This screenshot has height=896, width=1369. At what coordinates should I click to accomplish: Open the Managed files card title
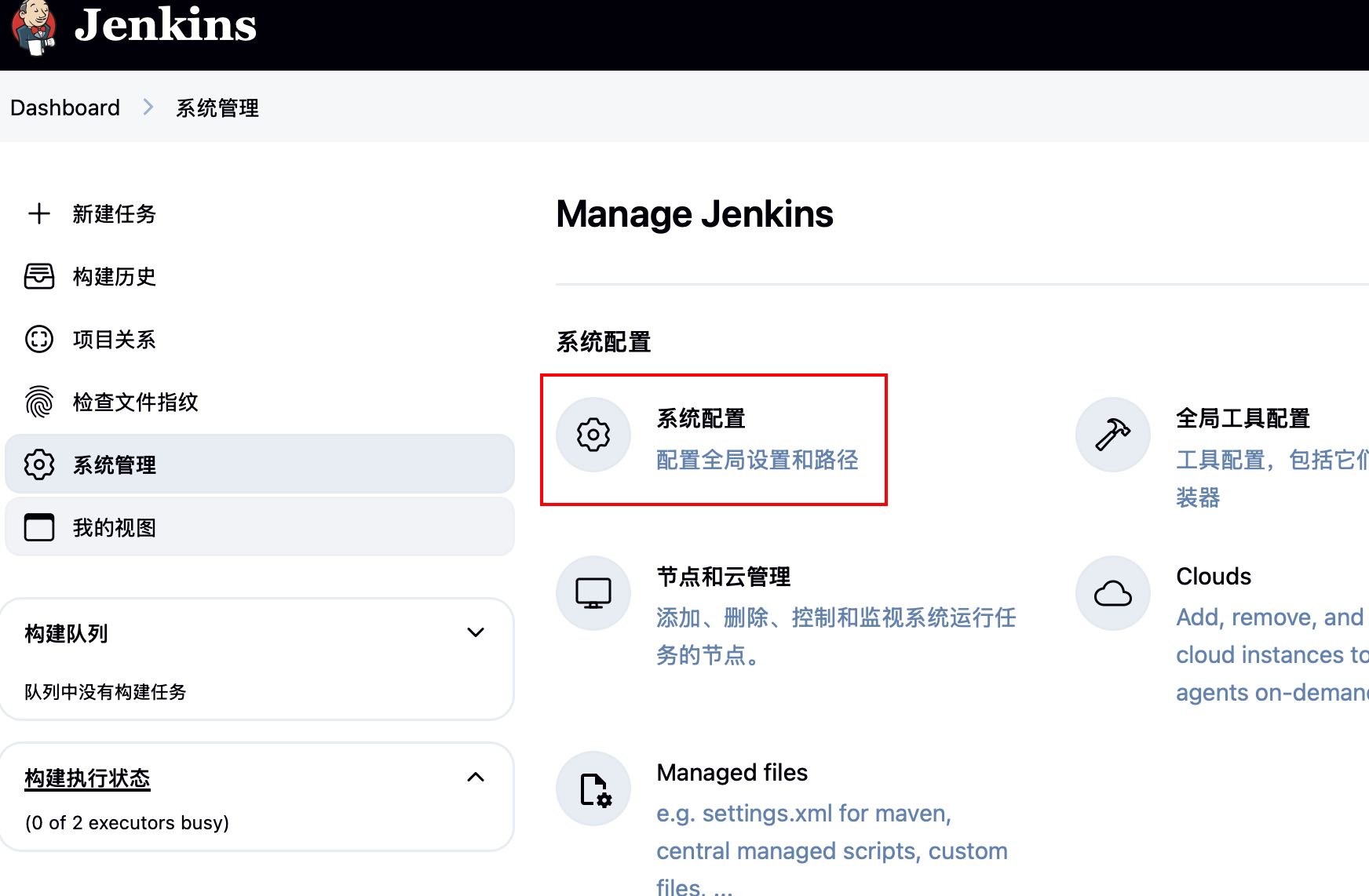(x=732, y=773)
